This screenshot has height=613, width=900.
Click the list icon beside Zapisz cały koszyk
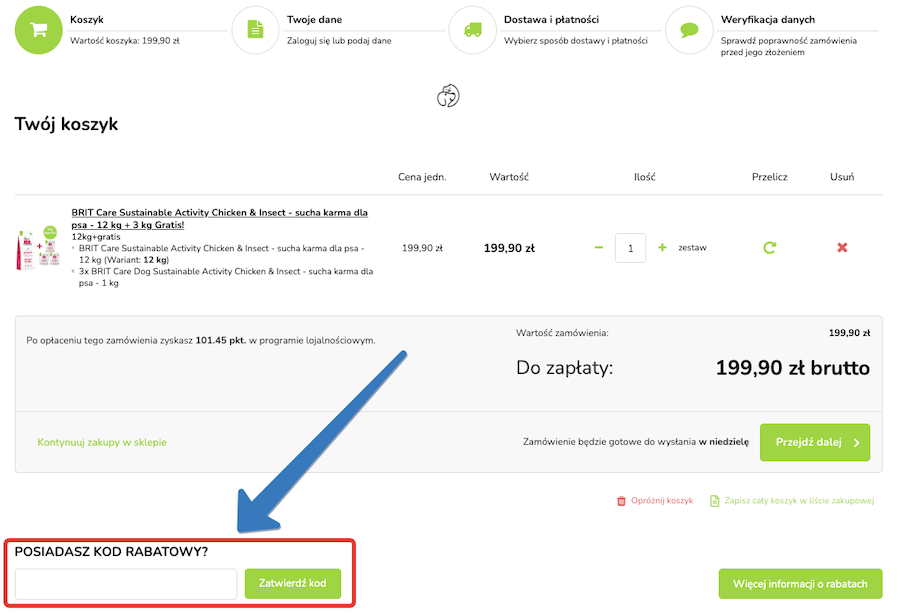point(713,500)
